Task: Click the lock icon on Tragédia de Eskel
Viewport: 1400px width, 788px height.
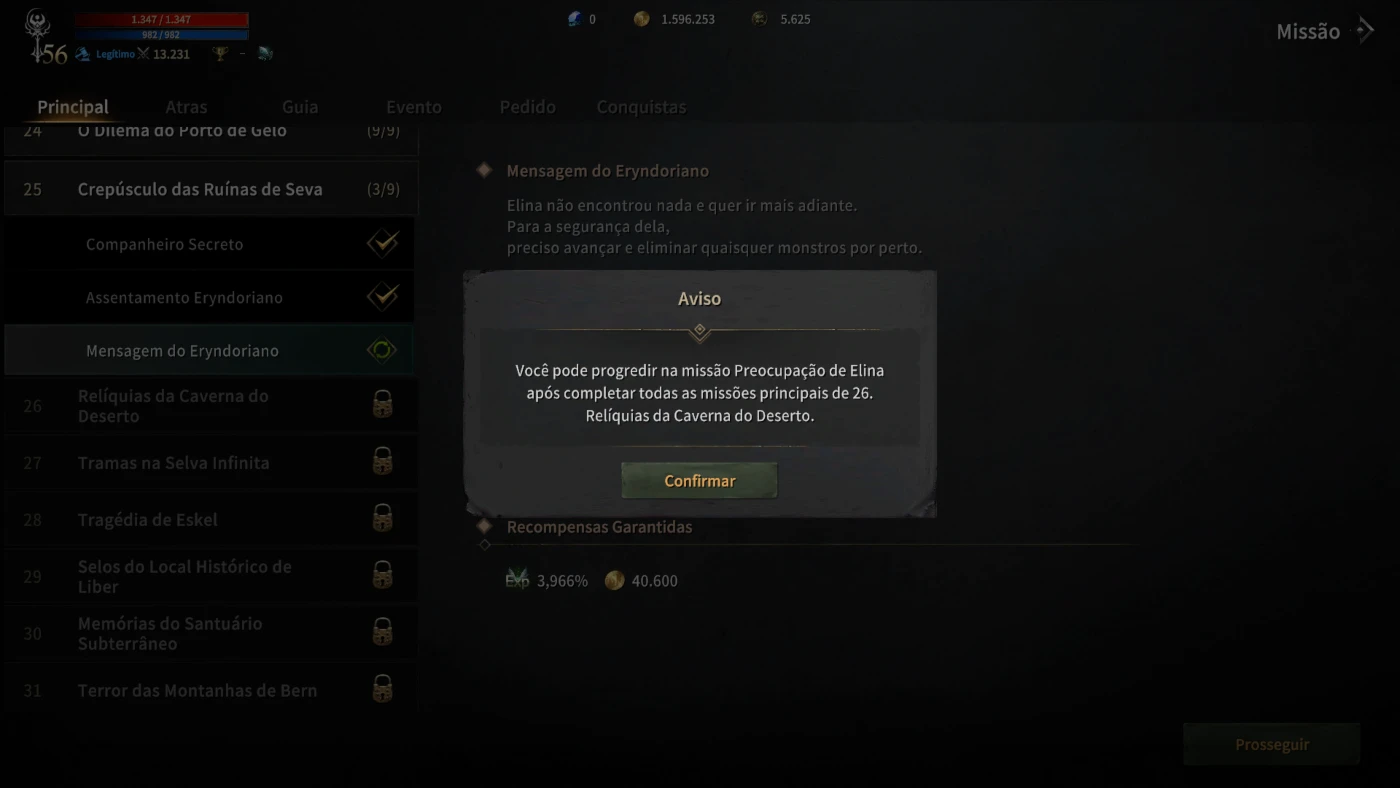Action: tap(382, 518)
